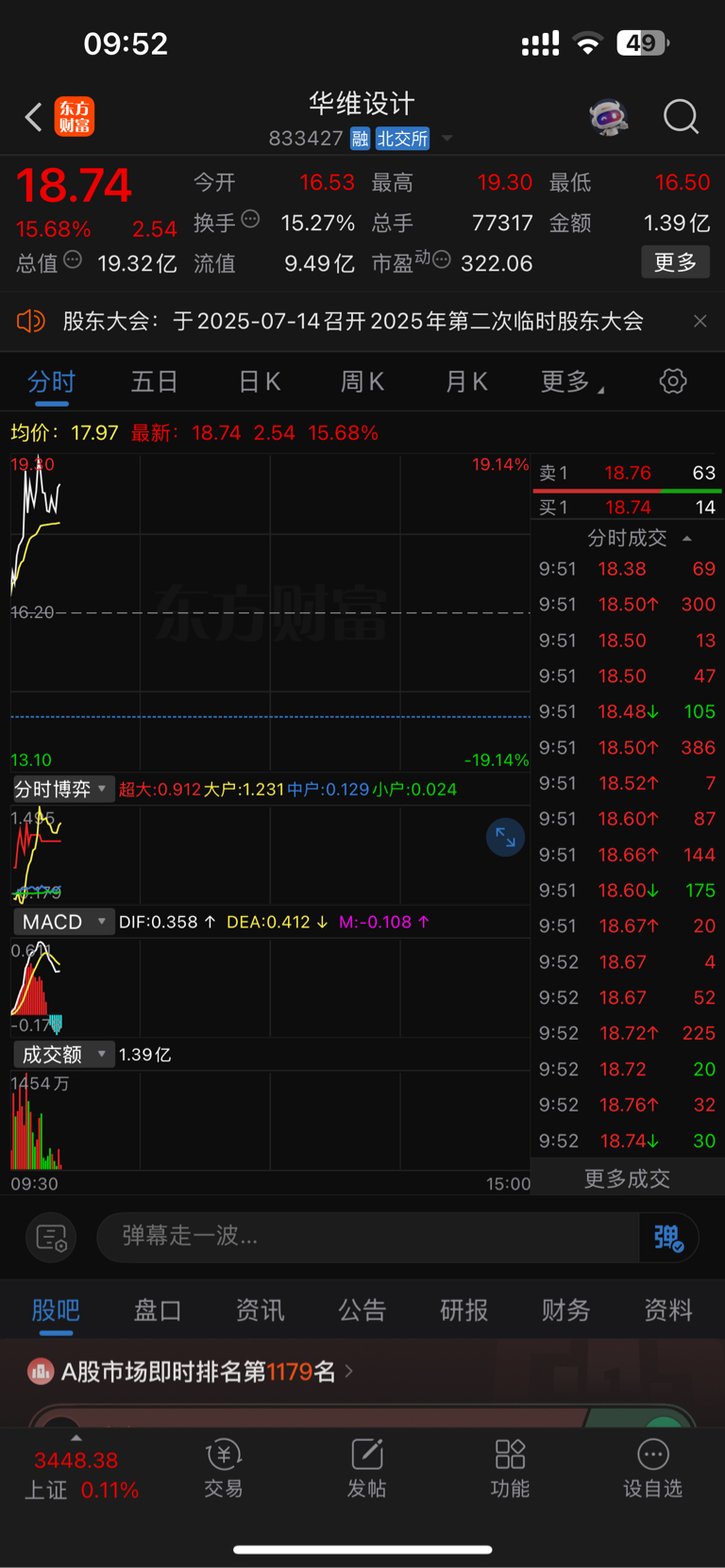The image size is (725, 1568).
Task: Tap the info icon beside 市盈动
Action: tap(441, 259)
